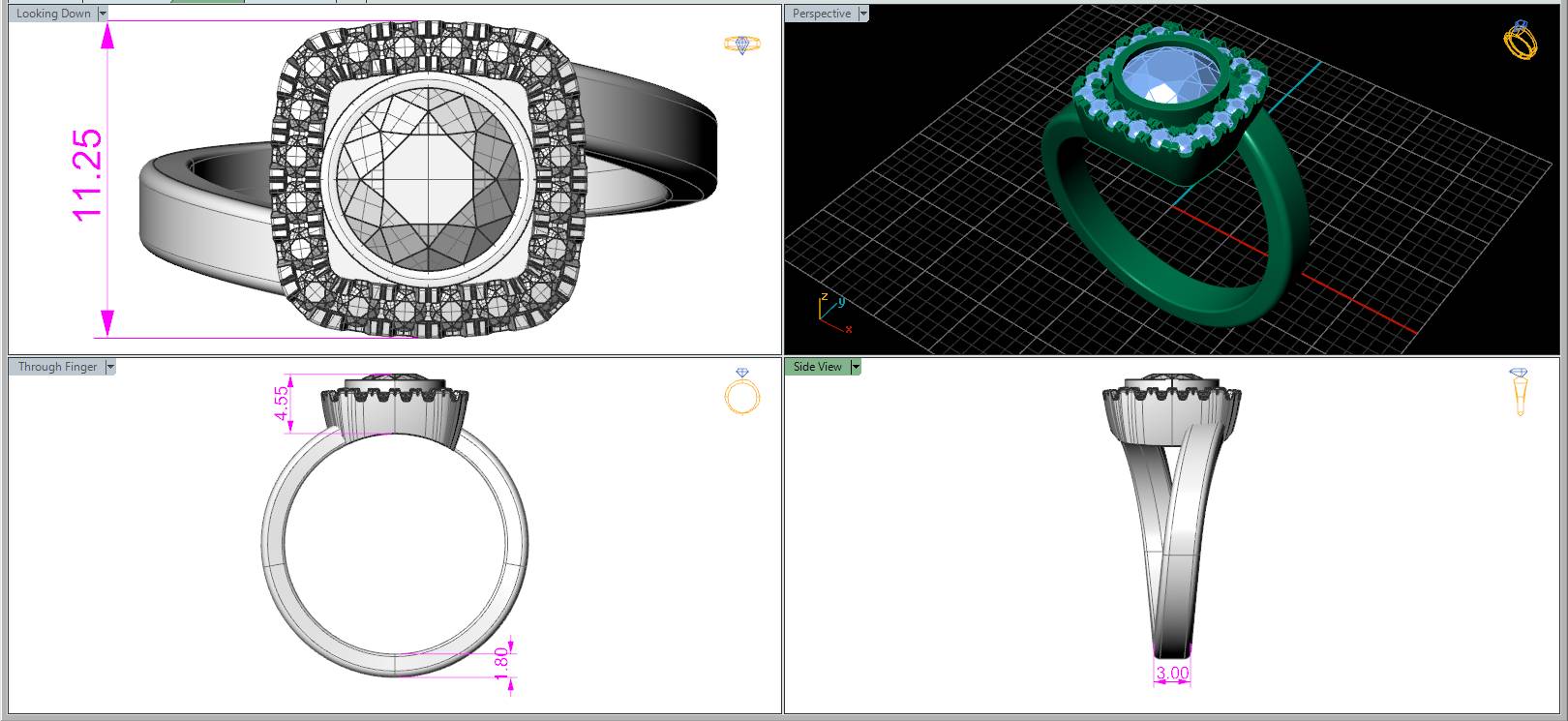Select the Through Finger viewport title

coord(57,367)
